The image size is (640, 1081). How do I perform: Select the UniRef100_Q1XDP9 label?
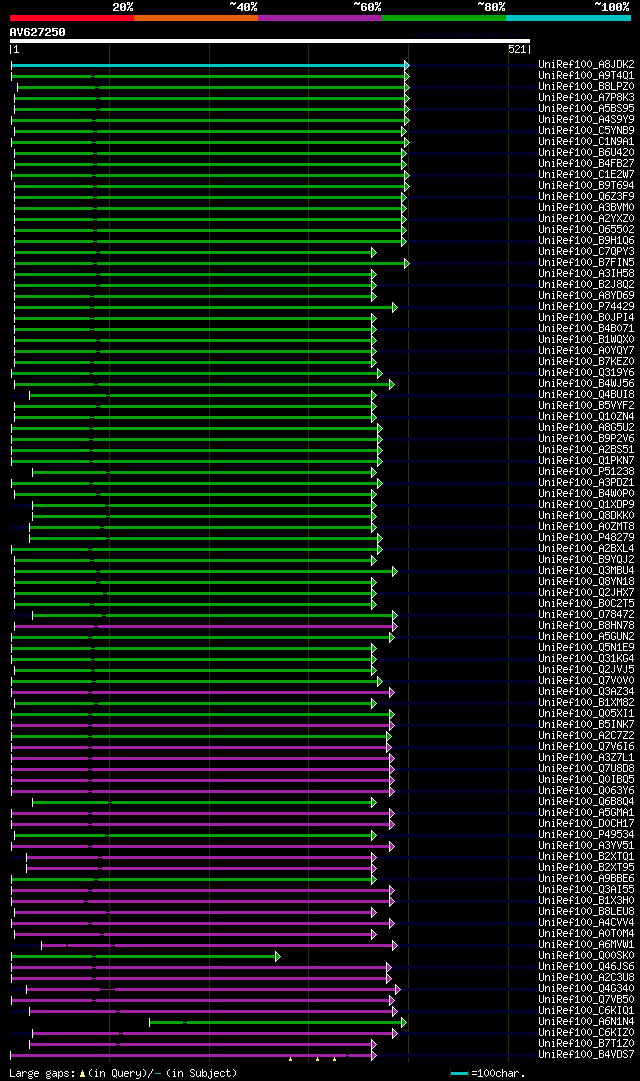click(x=586, y=505)
